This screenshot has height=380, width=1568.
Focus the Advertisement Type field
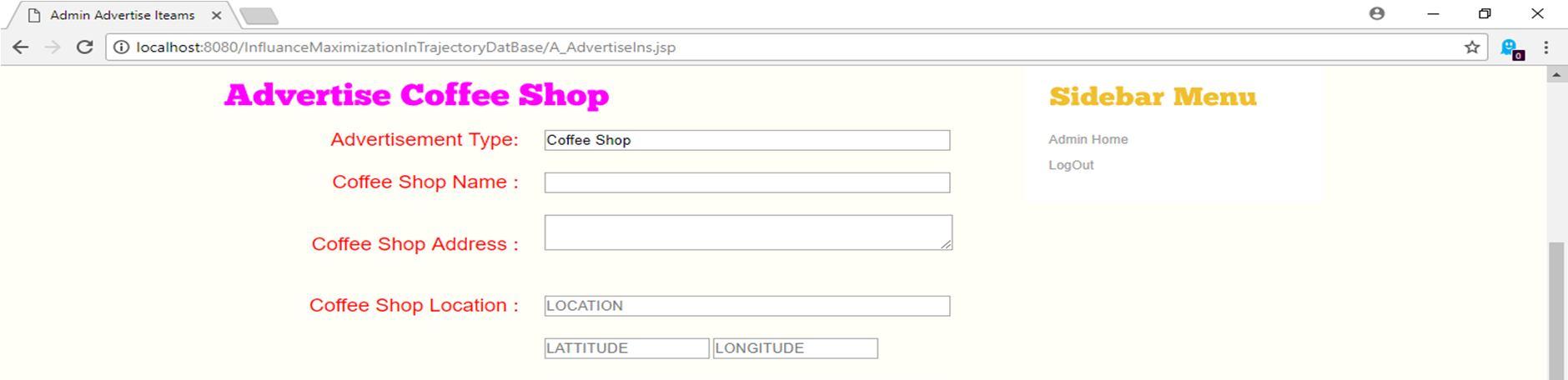747,140
